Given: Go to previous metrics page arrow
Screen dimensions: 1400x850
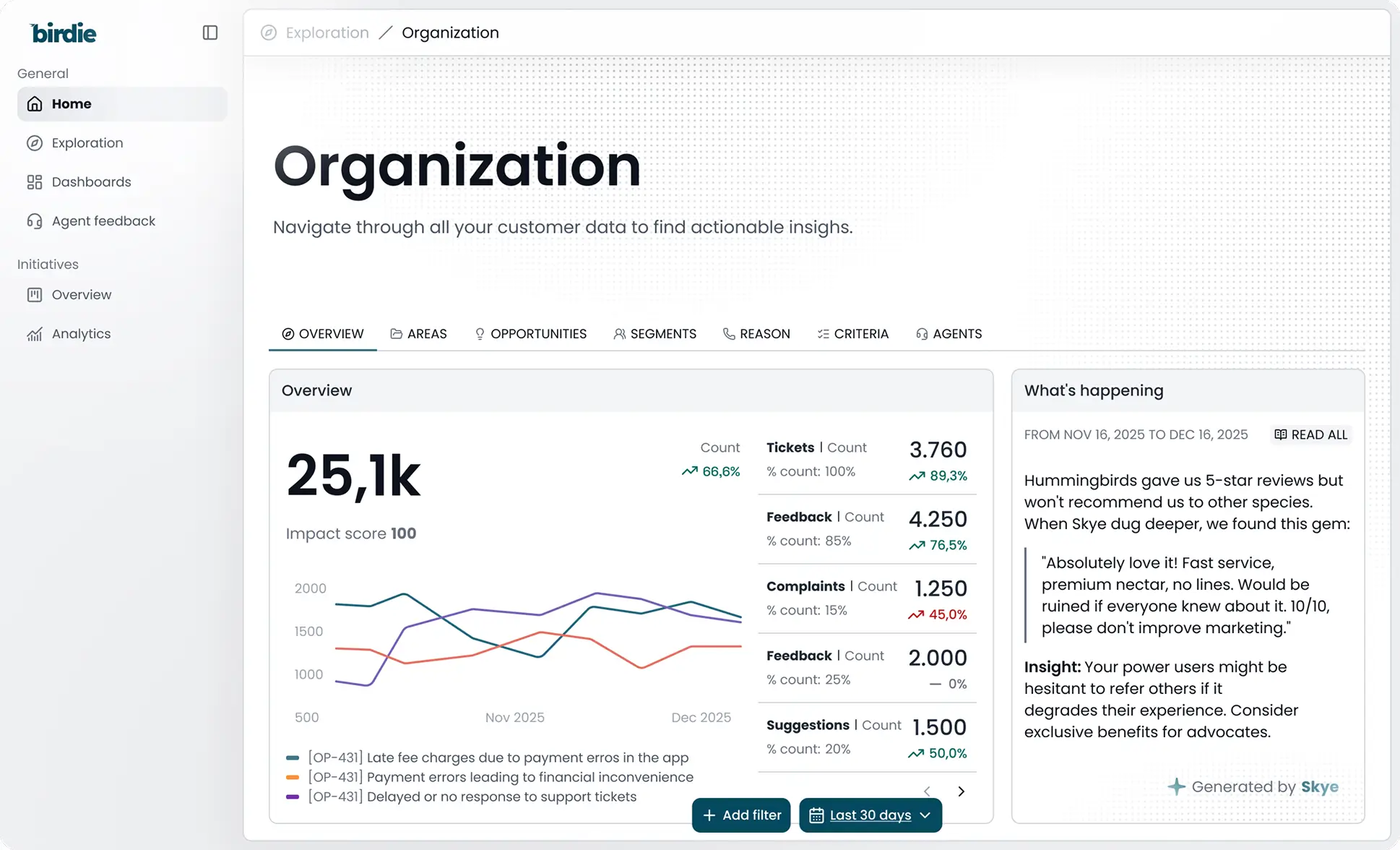Looking at the screenshot, I should pyautogui.click(x=927, y=791).
